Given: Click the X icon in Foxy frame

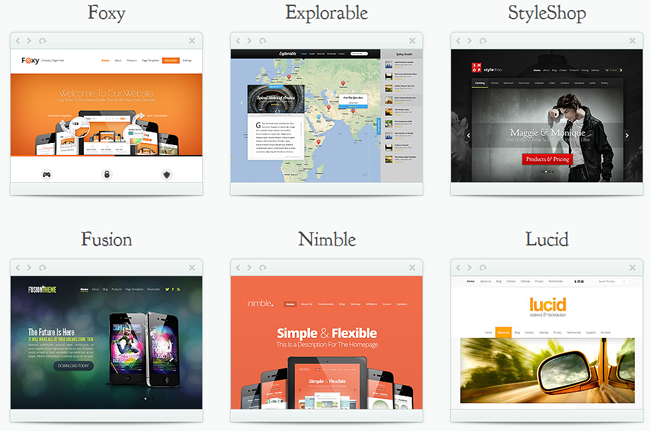Looking at the screenshot, I should pyautogui.click(x=192, y=41).
